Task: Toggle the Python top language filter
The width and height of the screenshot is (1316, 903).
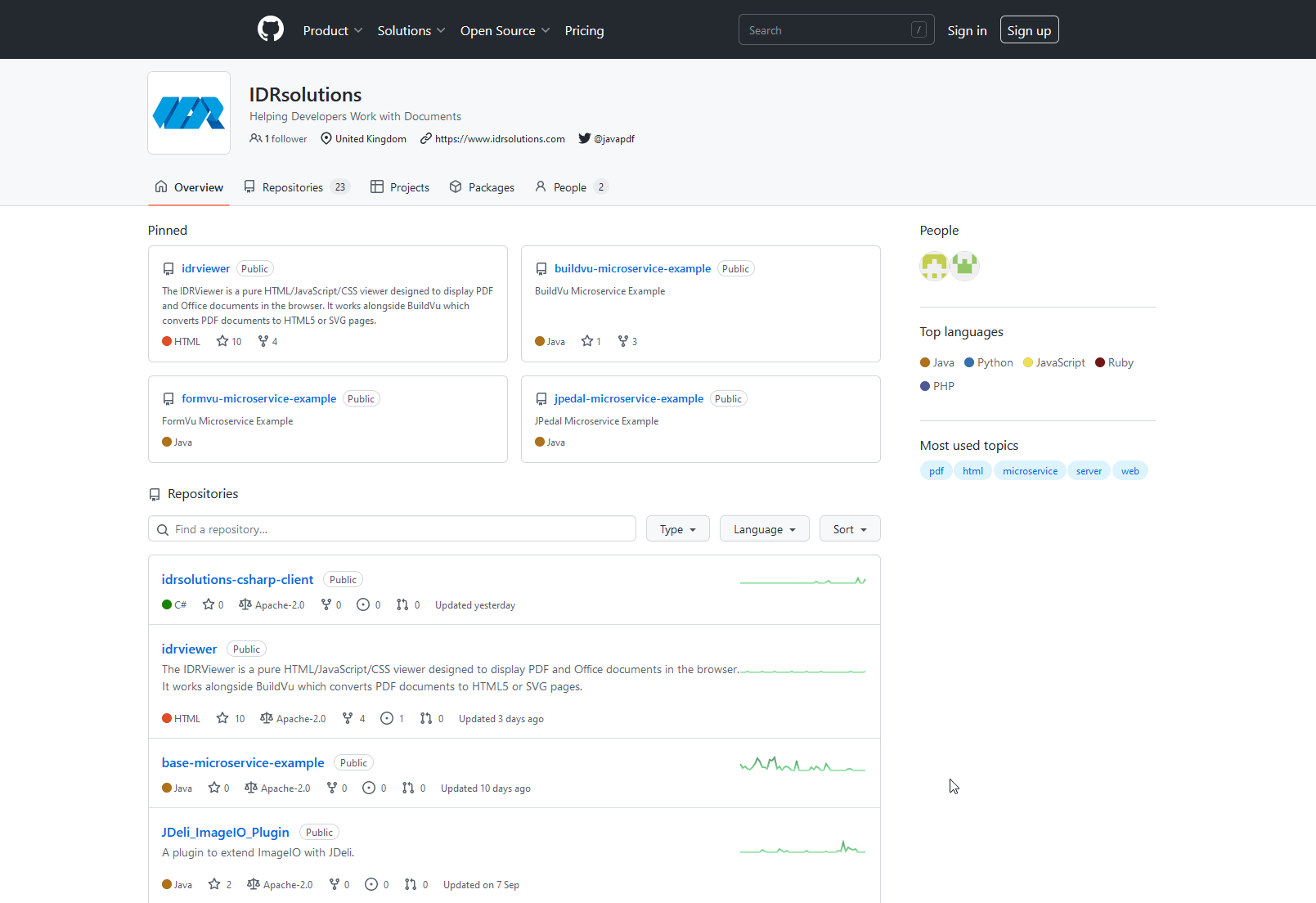Action: 989,362
